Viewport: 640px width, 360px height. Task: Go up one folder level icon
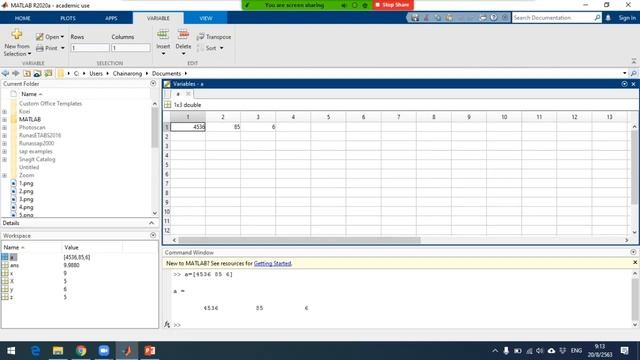(27, 73)
